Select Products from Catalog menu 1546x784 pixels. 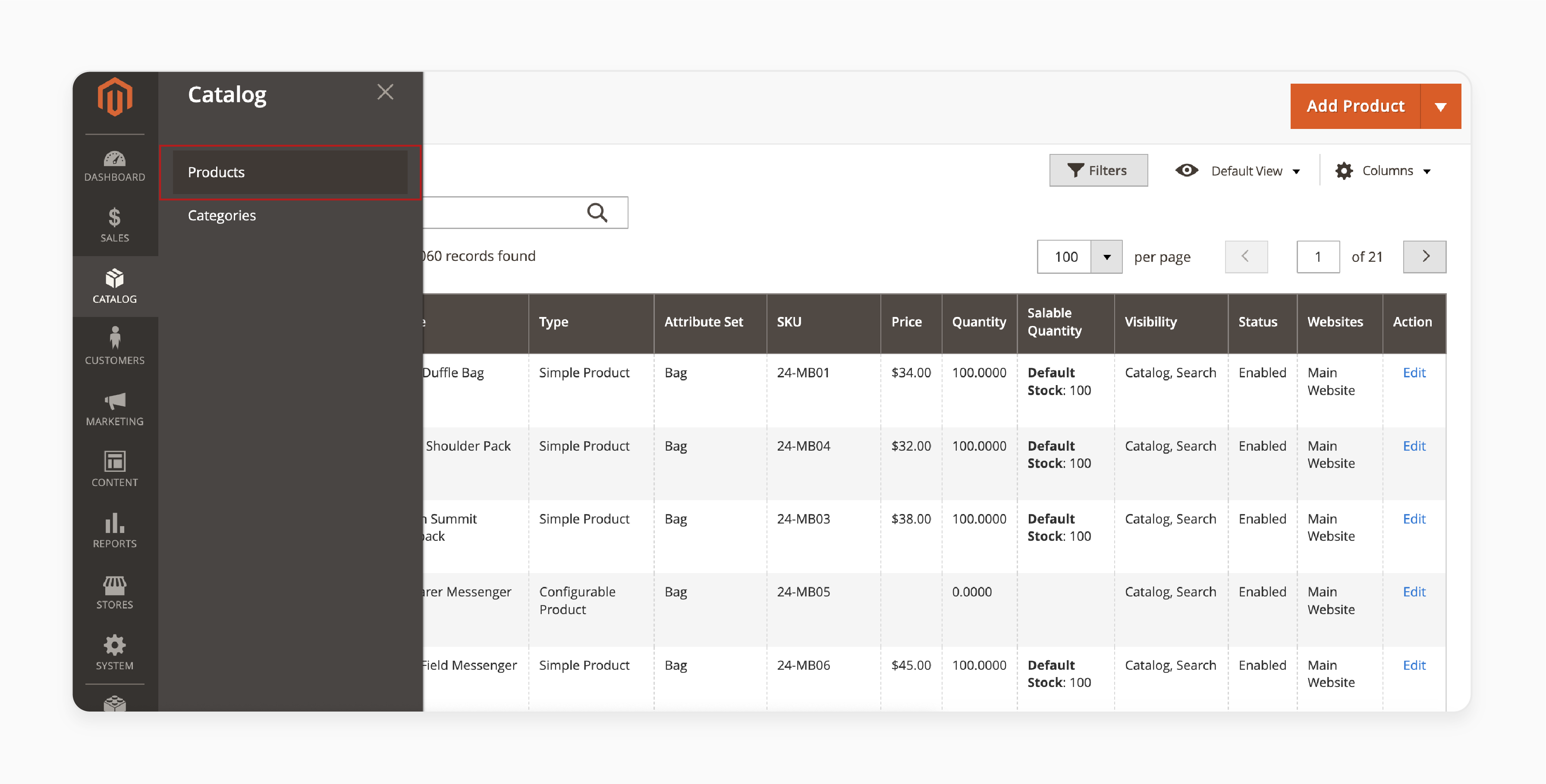pos(216,171)
